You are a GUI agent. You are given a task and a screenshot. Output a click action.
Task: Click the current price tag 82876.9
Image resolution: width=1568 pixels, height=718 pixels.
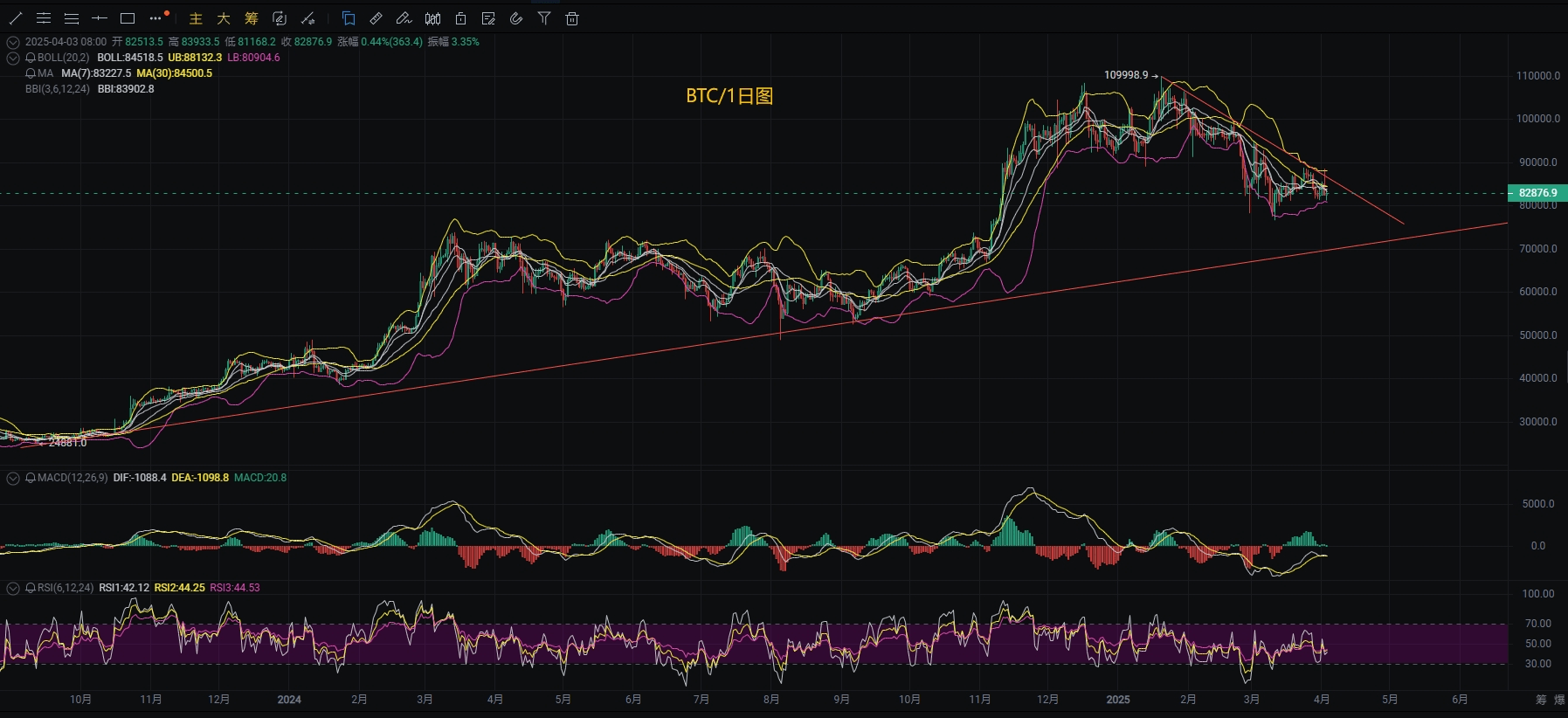coord(1537,193)
